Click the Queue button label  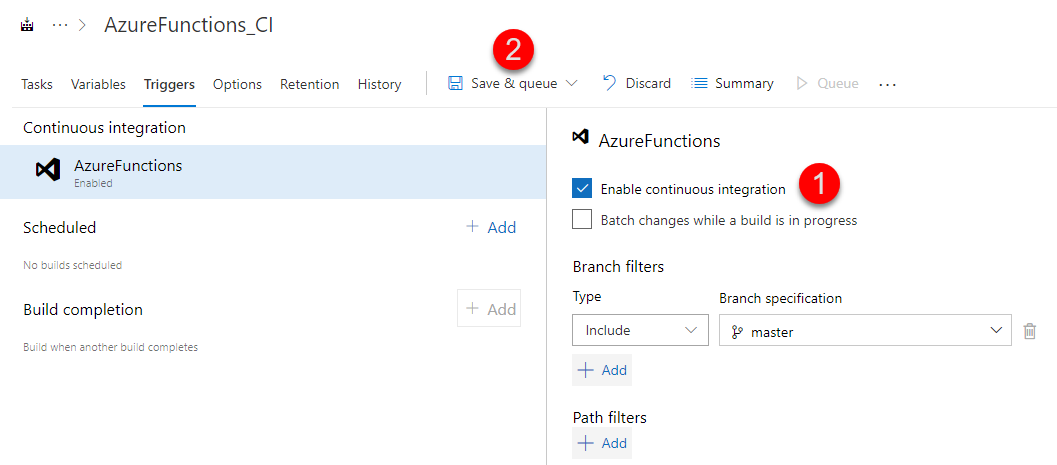[x=838, y=84]
